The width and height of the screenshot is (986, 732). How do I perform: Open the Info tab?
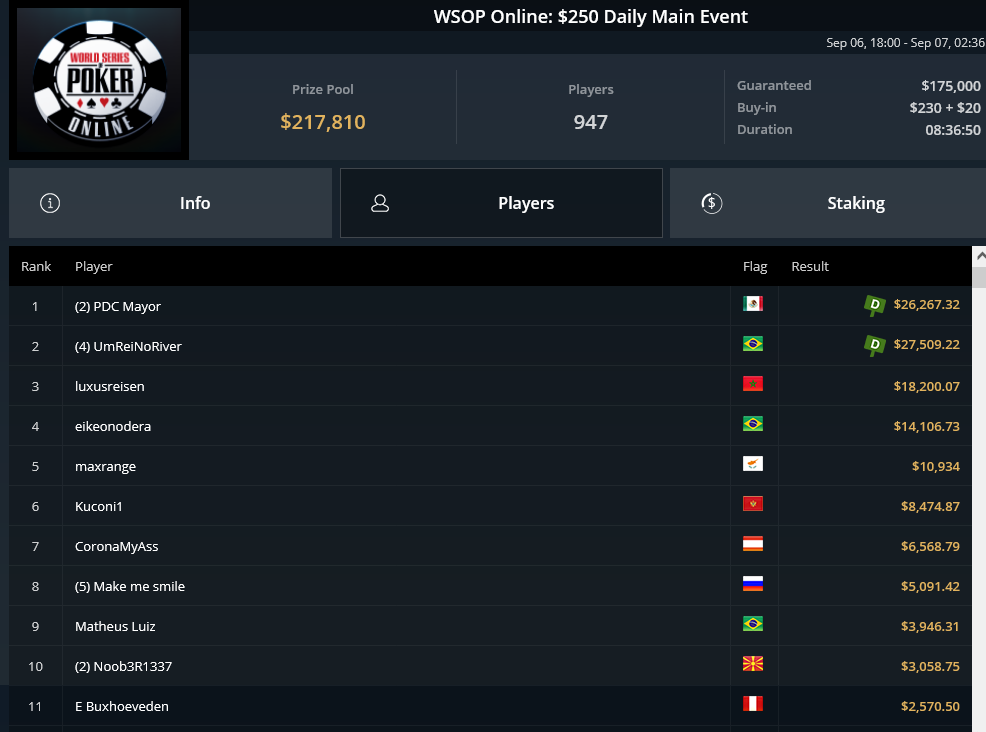pos(170,203)
